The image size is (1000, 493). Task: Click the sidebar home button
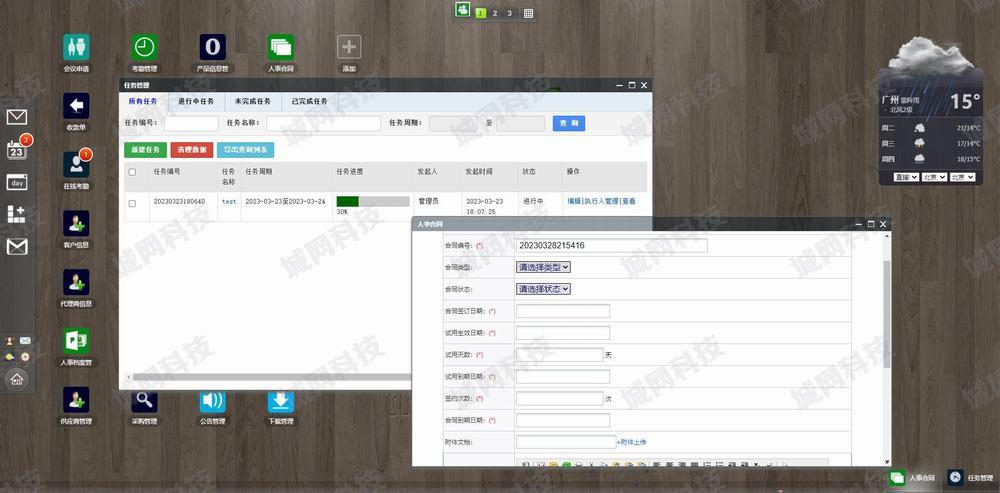click(x=17, y=379)
